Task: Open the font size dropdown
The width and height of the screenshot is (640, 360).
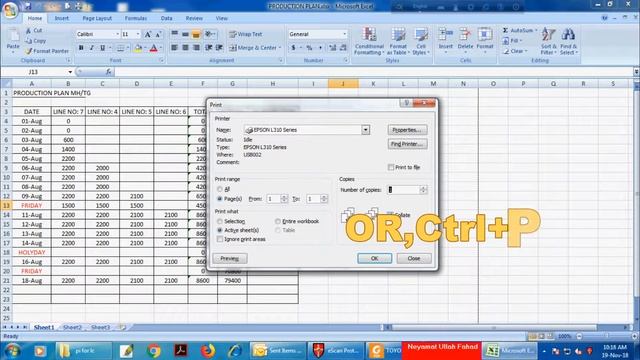Action: [138, 34]
